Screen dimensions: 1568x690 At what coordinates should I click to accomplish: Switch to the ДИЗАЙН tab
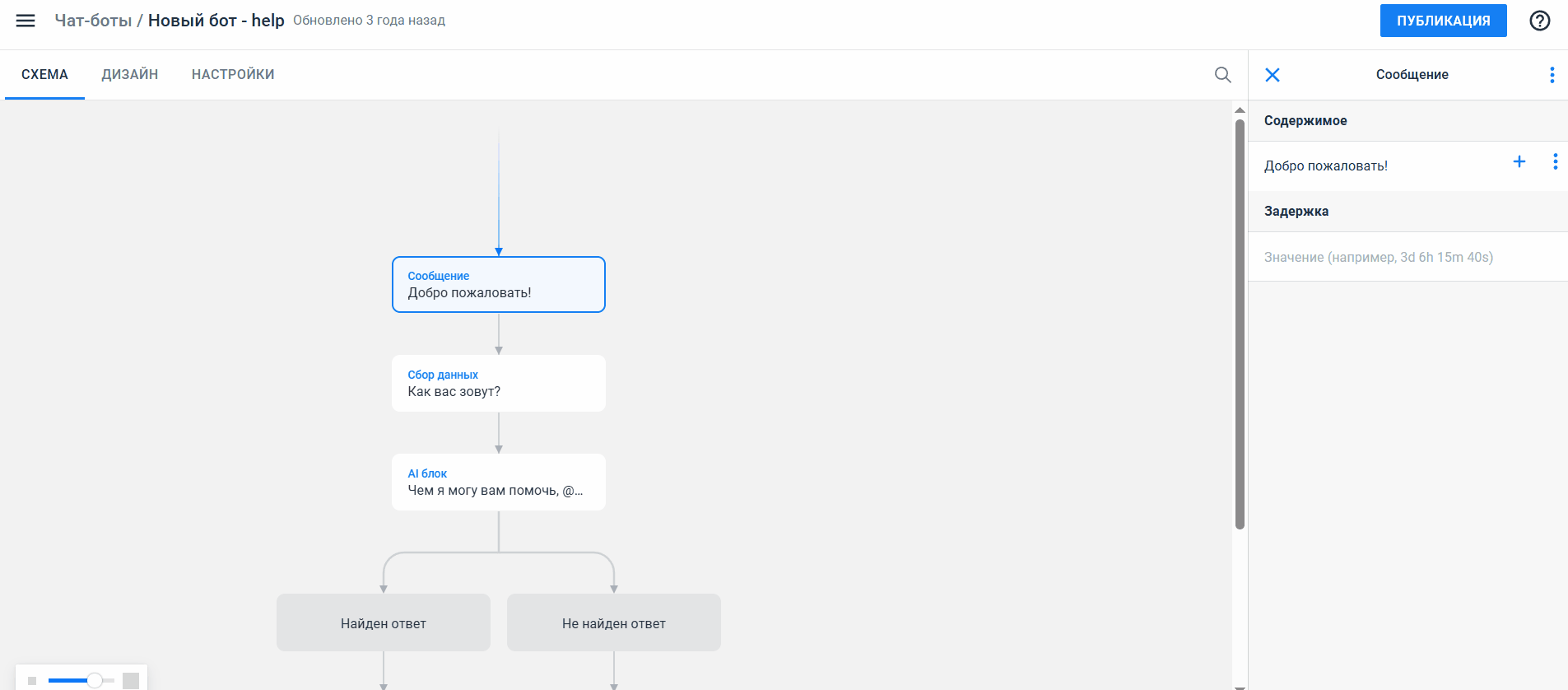(129, 75)
